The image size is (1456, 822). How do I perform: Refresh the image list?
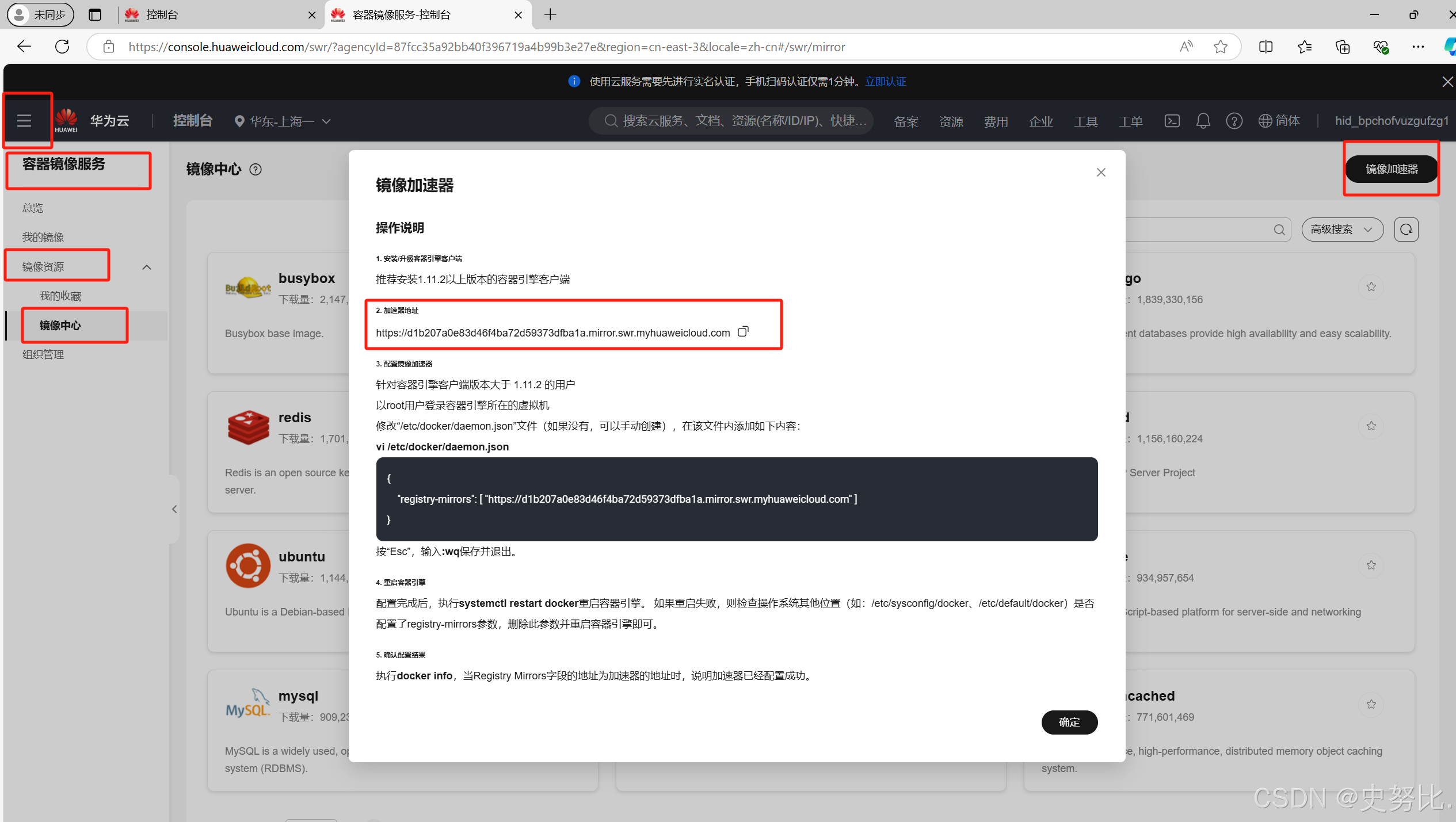point(1406,230)
